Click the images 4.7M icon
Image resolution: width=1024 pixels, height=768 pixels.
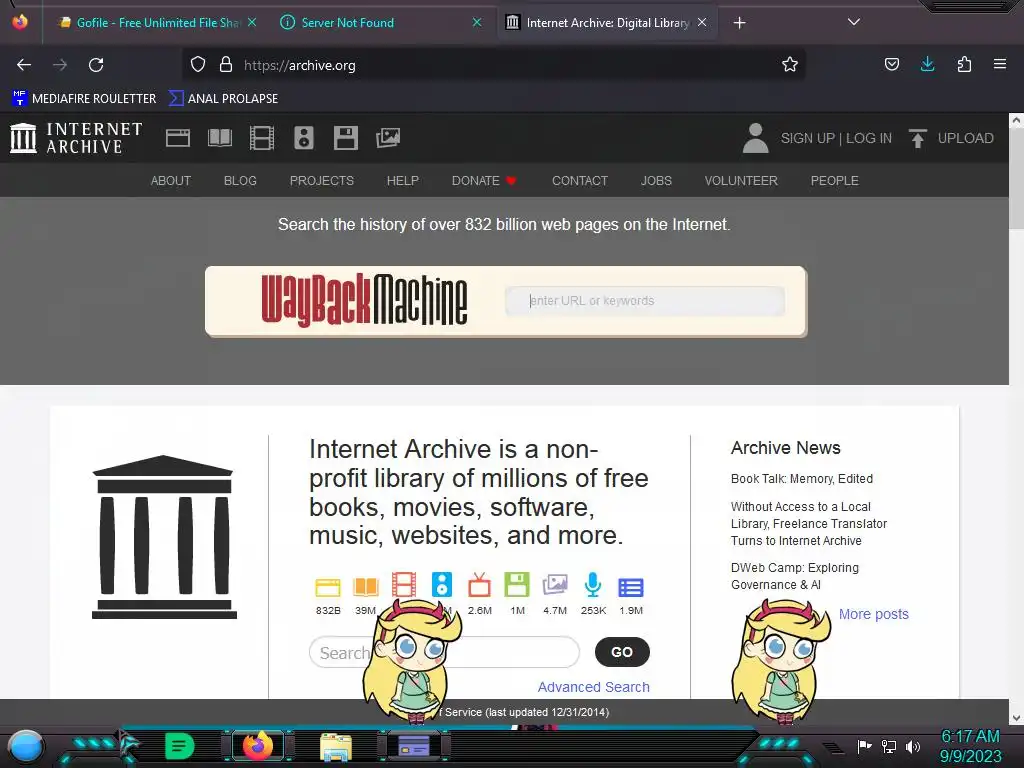tap(555, 584)
